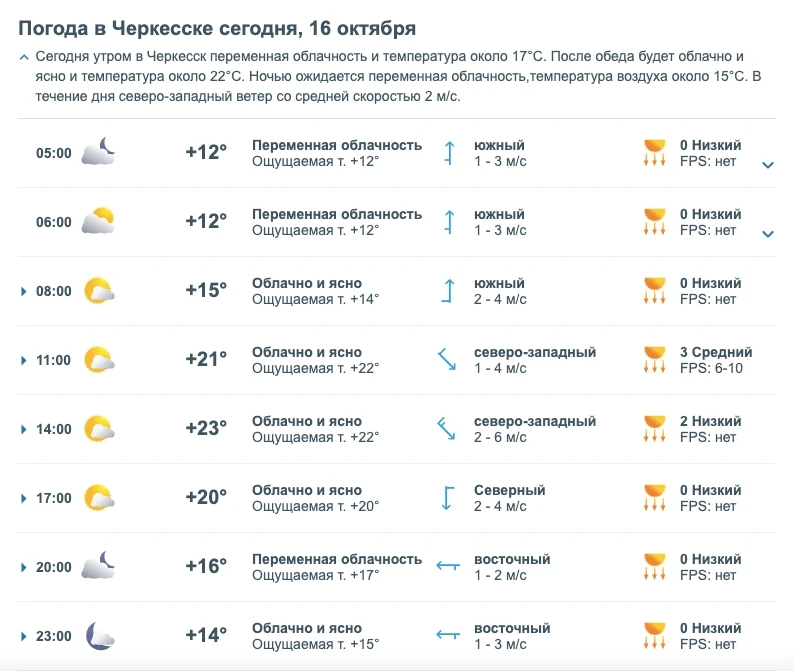The height and width of the screenshot is (671, 794).
Task: Expand the 17:00 forecast row triangle
Action: coord(23,498)
